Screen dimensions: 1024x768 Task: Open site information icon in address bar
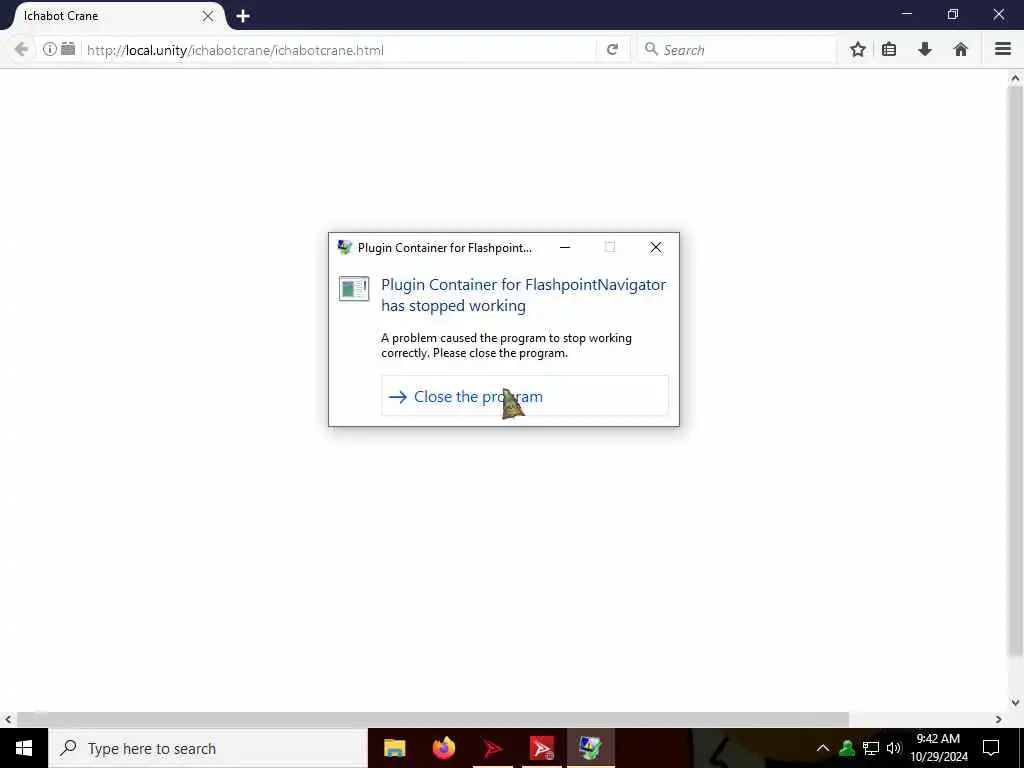pyautogui.click(x=50, y=49)
